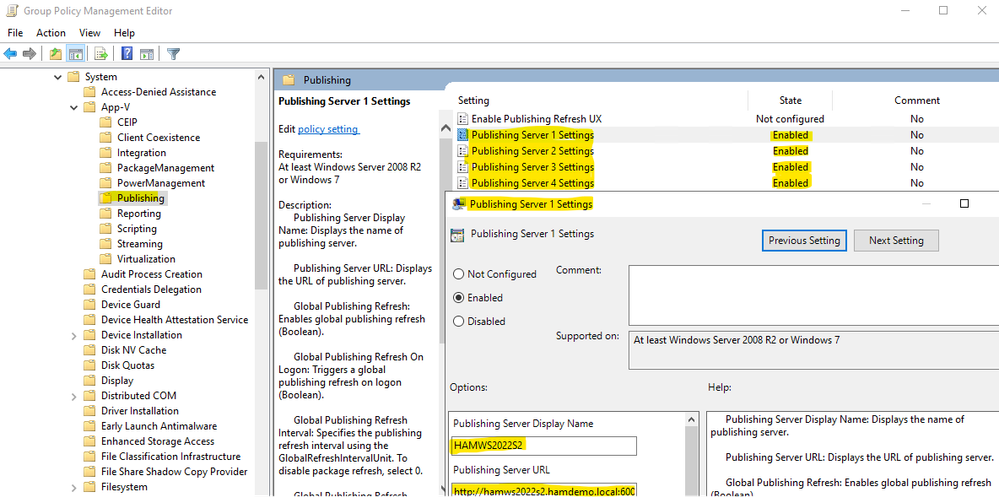
Task: Click the Publishing Server Display Name field
Action: click(x=544, y=446)
